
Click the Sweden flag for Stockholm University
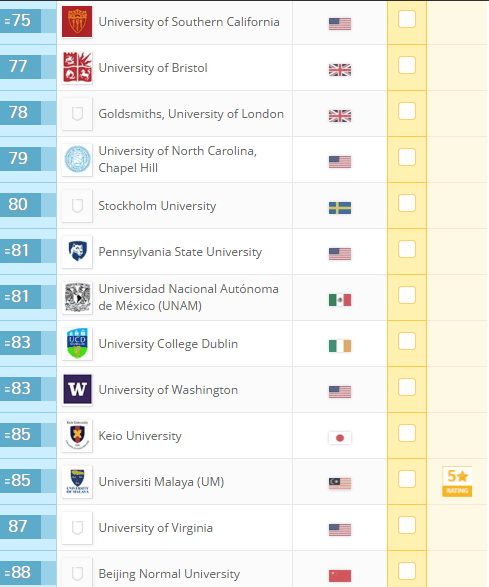pyautogui.click(x=340, y=208)
